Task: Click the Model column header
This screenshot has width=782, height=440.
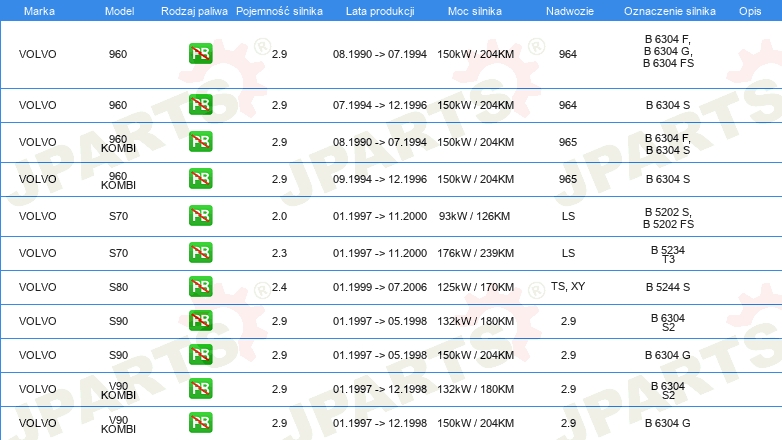Action: point(119,11)
